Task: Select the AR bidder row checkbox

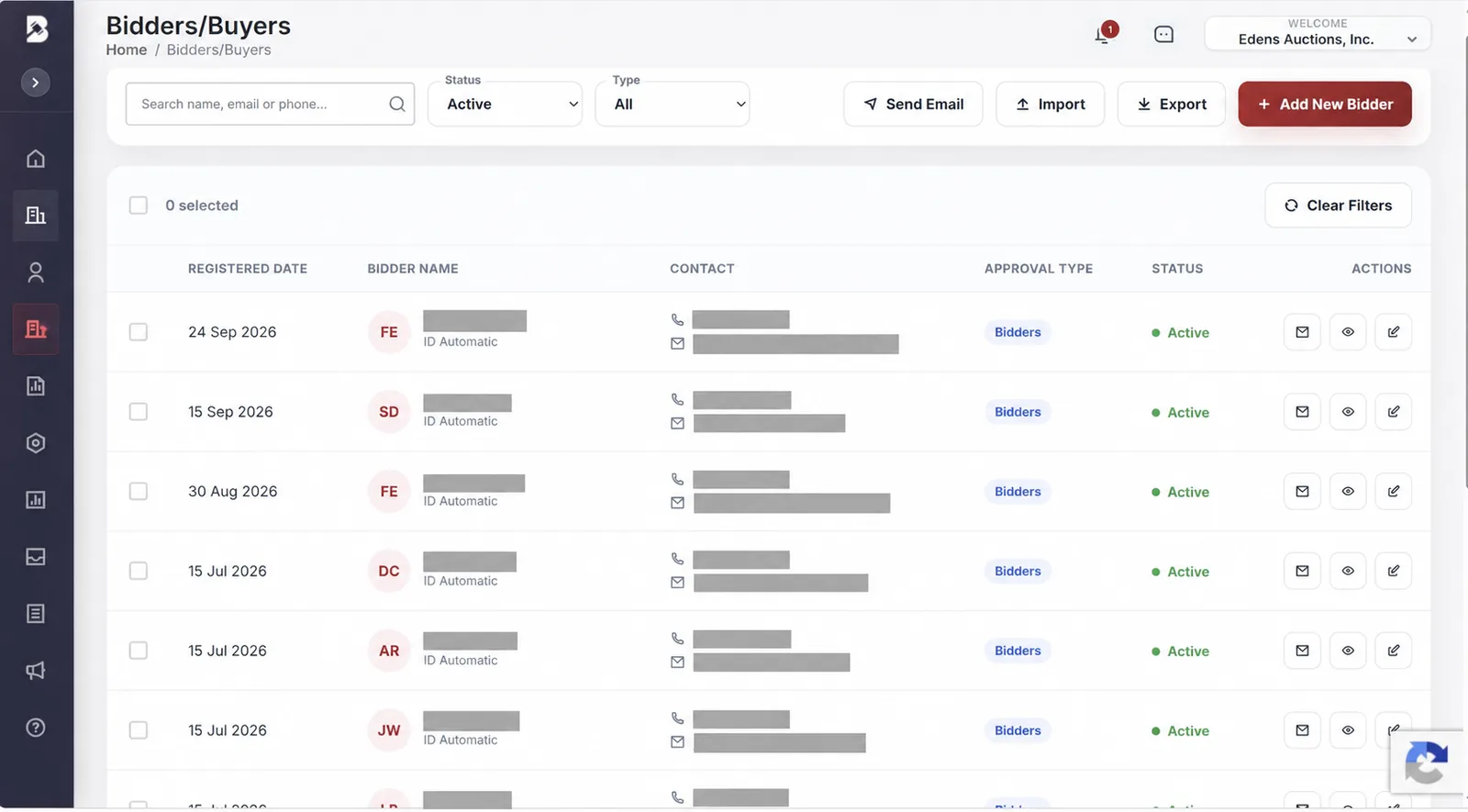Action: click(139, 651)
